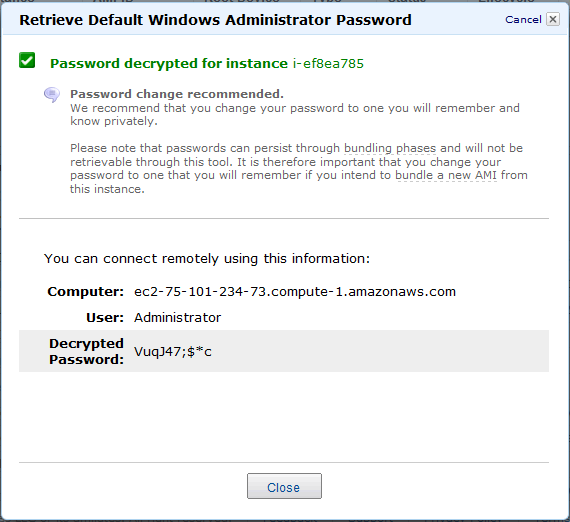Click the 'Password decrypted for instance' message
570x522 pixels.
169,64
